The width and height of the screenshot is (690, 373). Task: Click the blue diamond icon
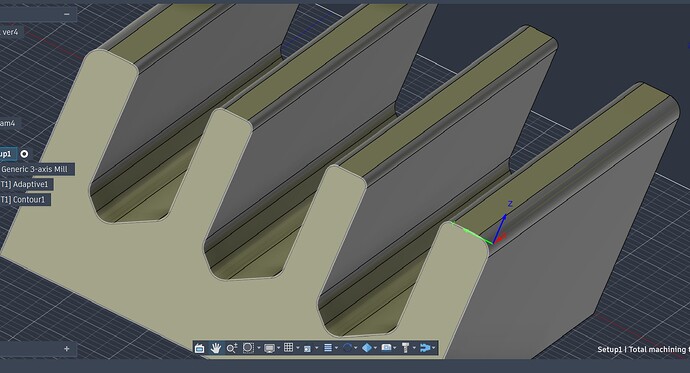pyautogui.click(x=367, y=347)
